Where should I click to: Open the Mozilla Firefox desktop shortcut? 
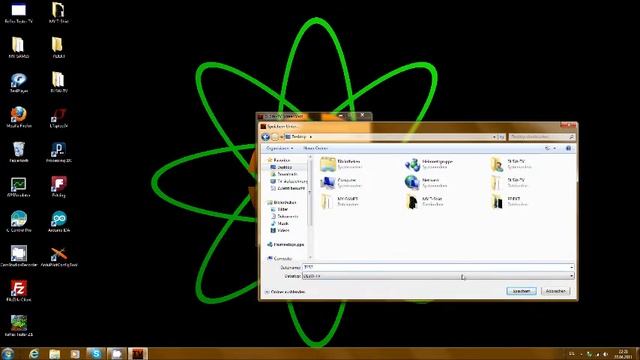click(x=19, y=117)
